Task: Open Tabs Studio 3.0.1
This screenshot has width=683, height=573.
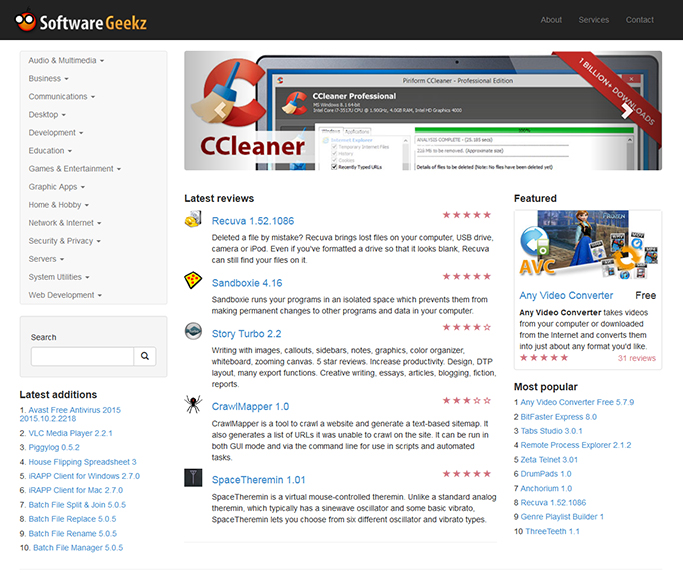Action: click(551, 431)
